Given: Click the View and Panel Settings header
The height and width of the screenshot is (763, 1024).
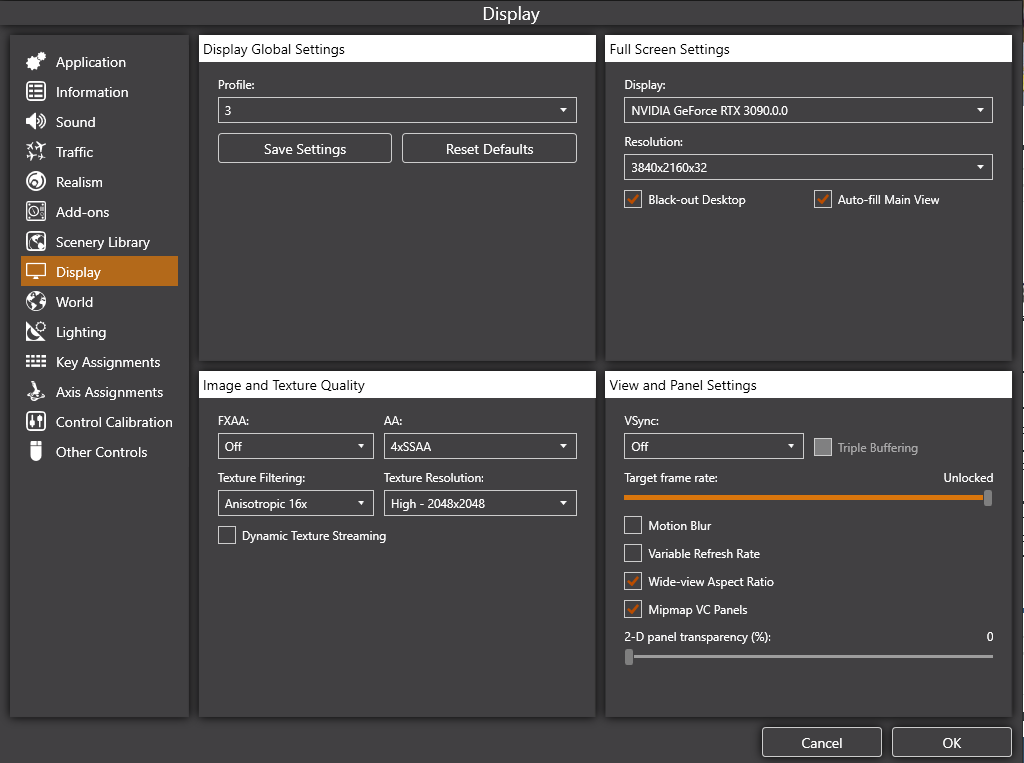Looking at the screenshot, I should (808, 385).
